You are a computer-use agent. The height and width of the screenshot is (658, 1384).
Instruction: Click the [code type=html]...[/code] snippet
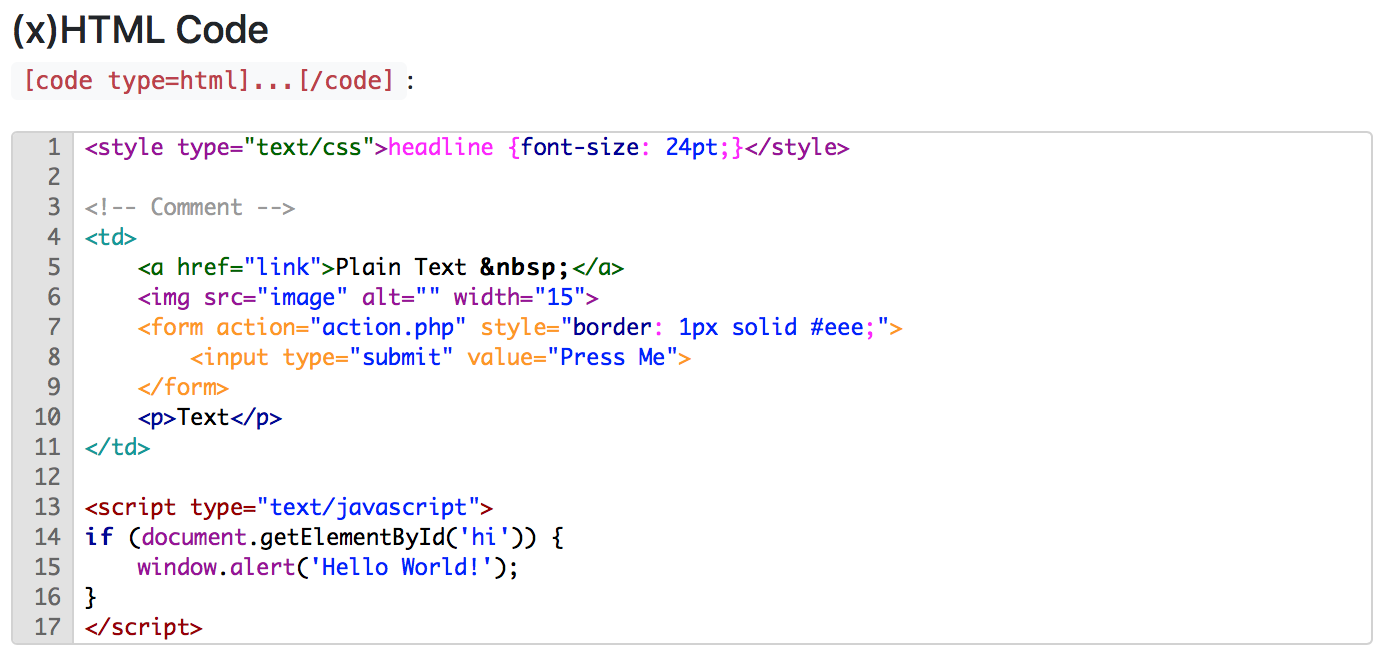pyautogui.click(x=208, y=81)
